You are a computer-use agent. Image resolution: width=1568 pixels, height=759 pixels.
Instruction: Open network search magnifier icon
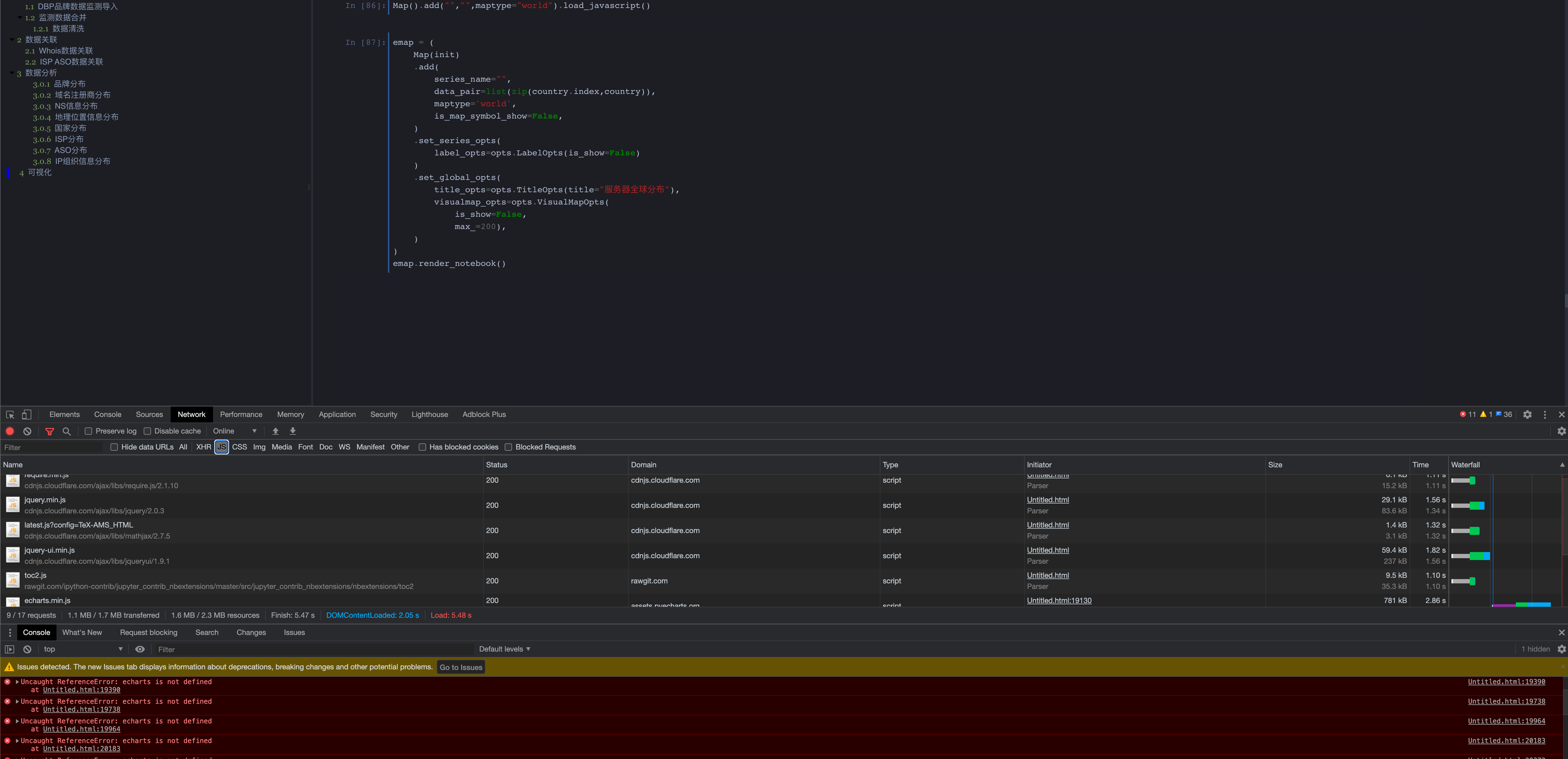[67, 431]
